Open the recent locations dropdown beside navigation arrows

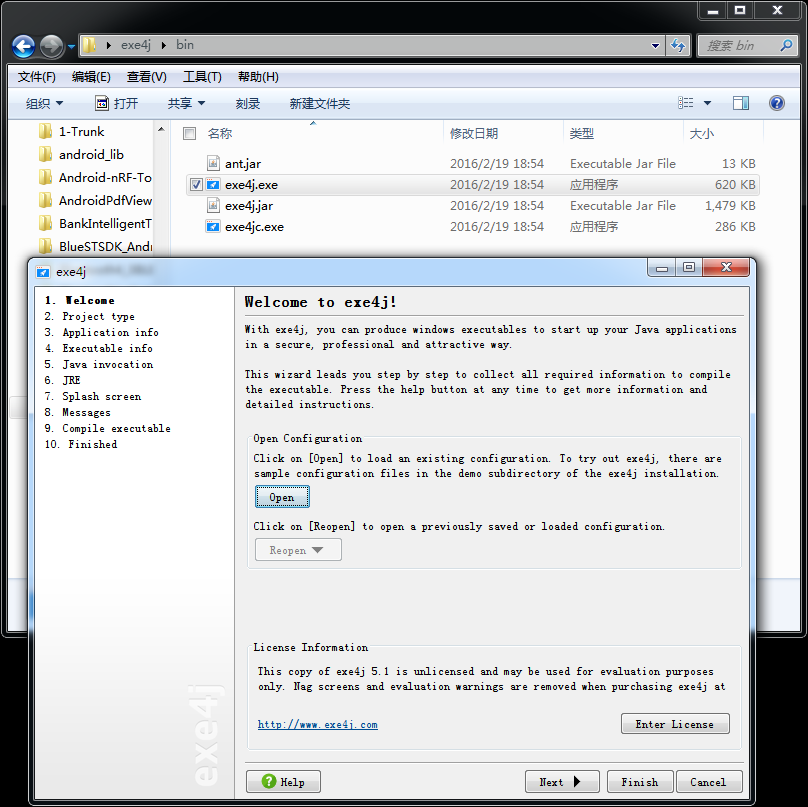(x=71, y=46)
